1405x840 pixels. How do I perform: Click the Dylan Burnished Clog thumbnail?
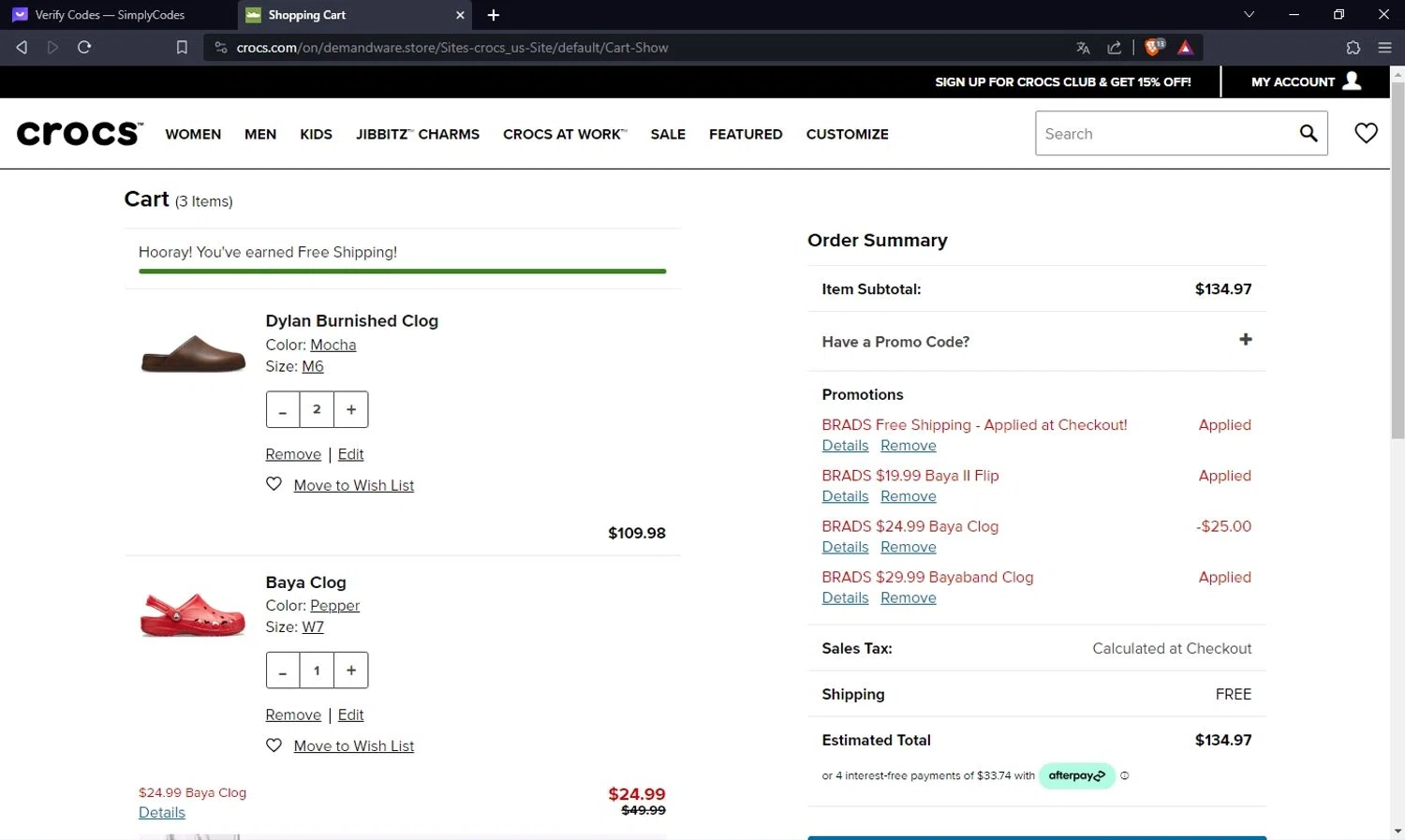point(193,354)
